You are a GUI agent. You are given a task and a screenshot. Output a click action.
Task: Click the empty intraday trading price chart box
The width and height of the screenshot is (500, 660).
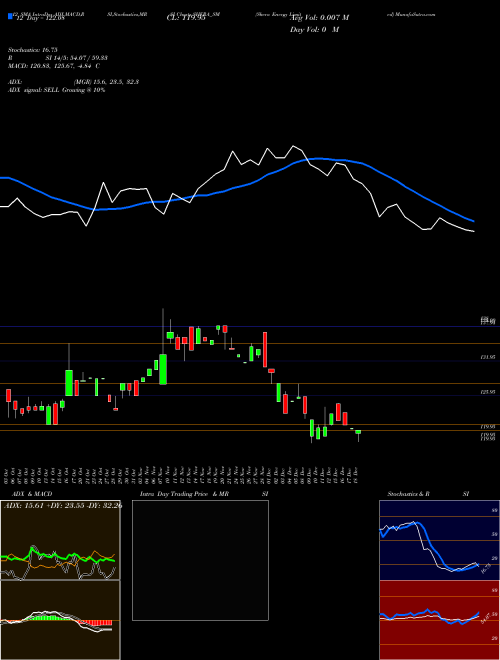click(x=200, y=560)
